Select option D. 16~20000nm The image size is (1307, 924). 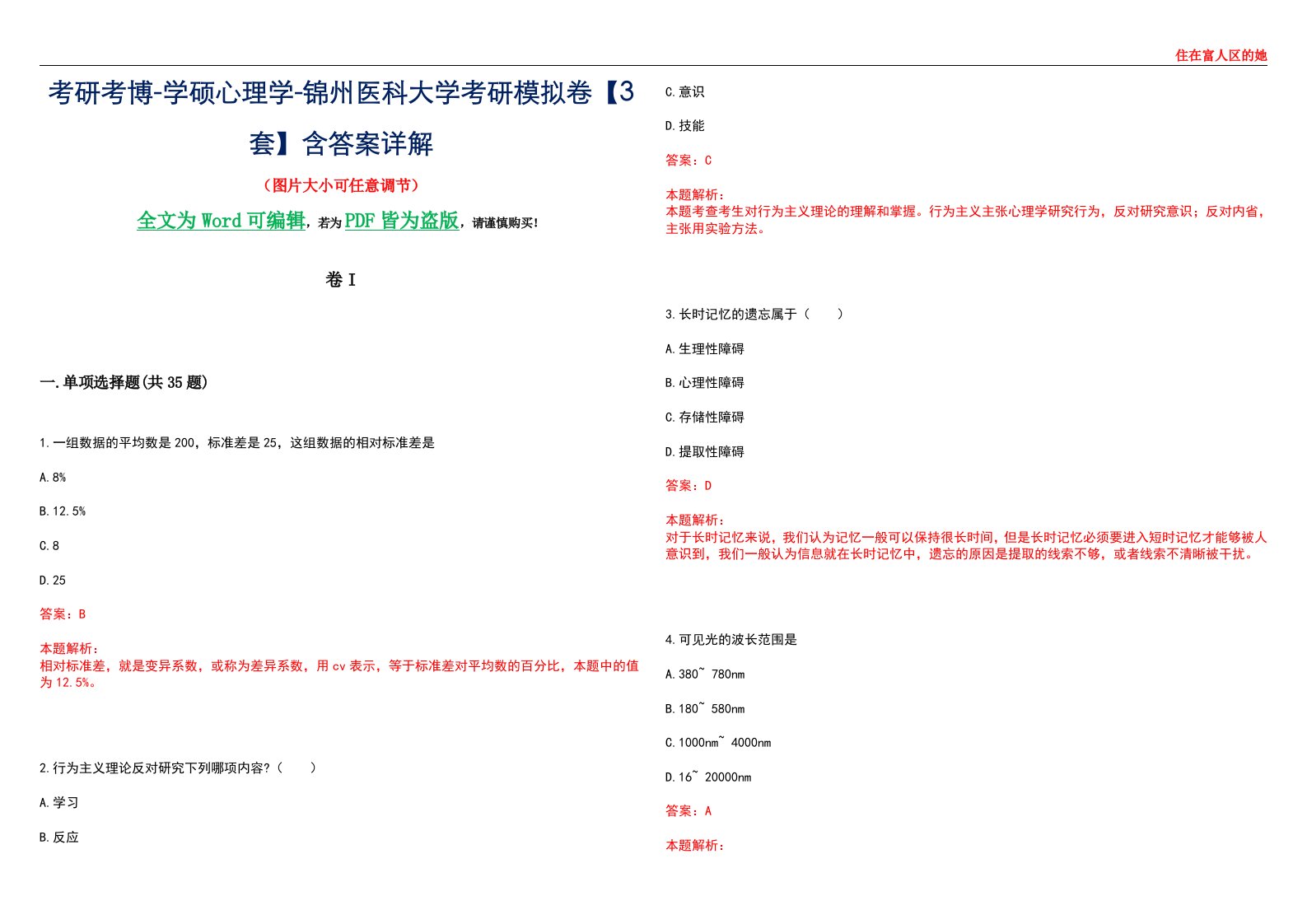[x=708, y=777]
